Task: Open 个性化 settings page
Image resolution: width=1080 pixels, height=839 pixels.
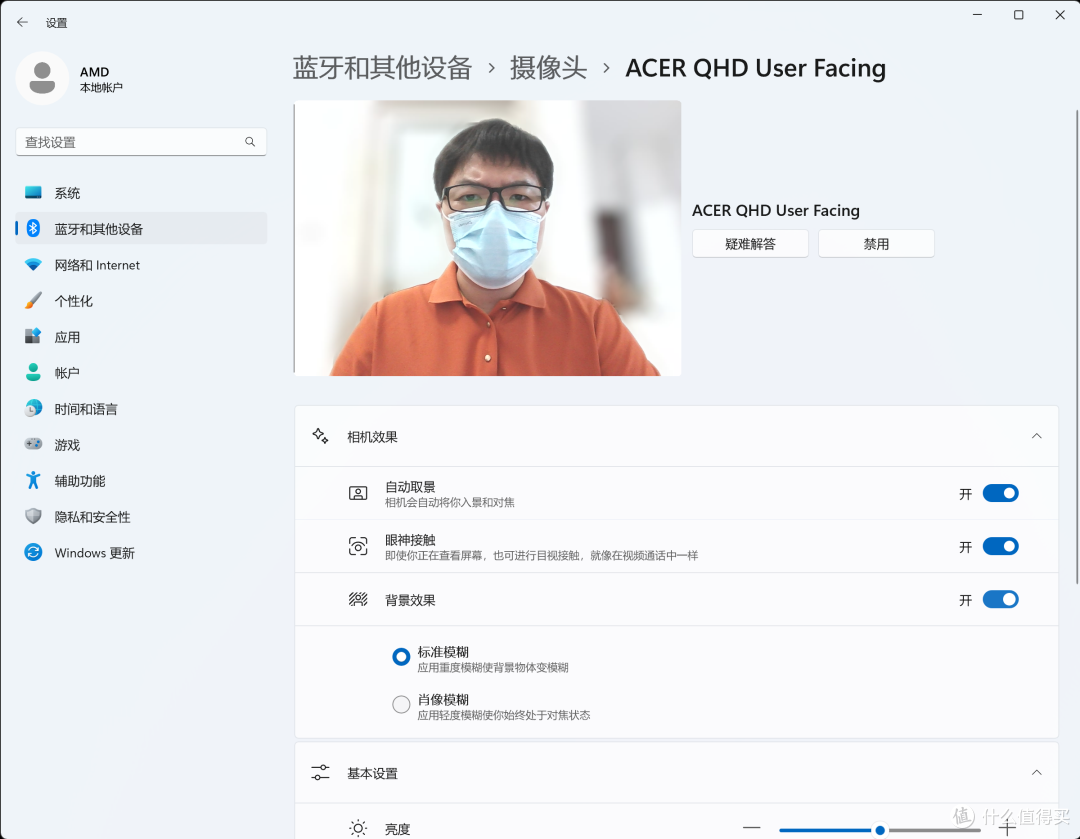Action: 141,300
